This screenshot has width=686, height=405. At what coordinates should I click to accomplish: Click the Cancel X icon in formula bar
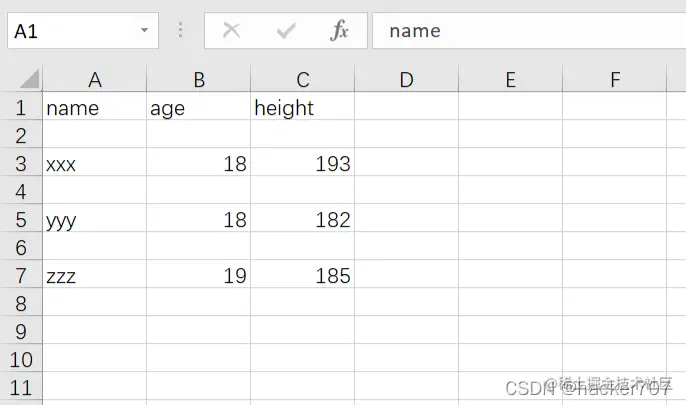[x=231, y=31]
